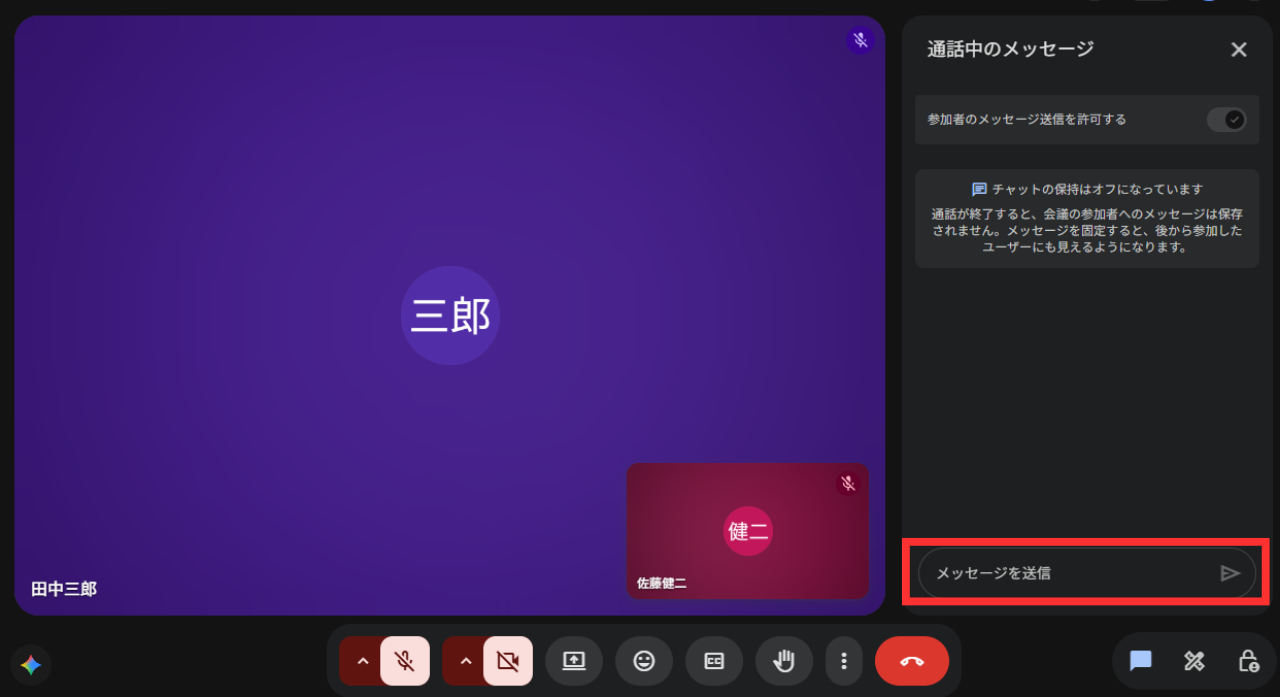Open the Gemini sparkle icon

click(x=31, y=665)
